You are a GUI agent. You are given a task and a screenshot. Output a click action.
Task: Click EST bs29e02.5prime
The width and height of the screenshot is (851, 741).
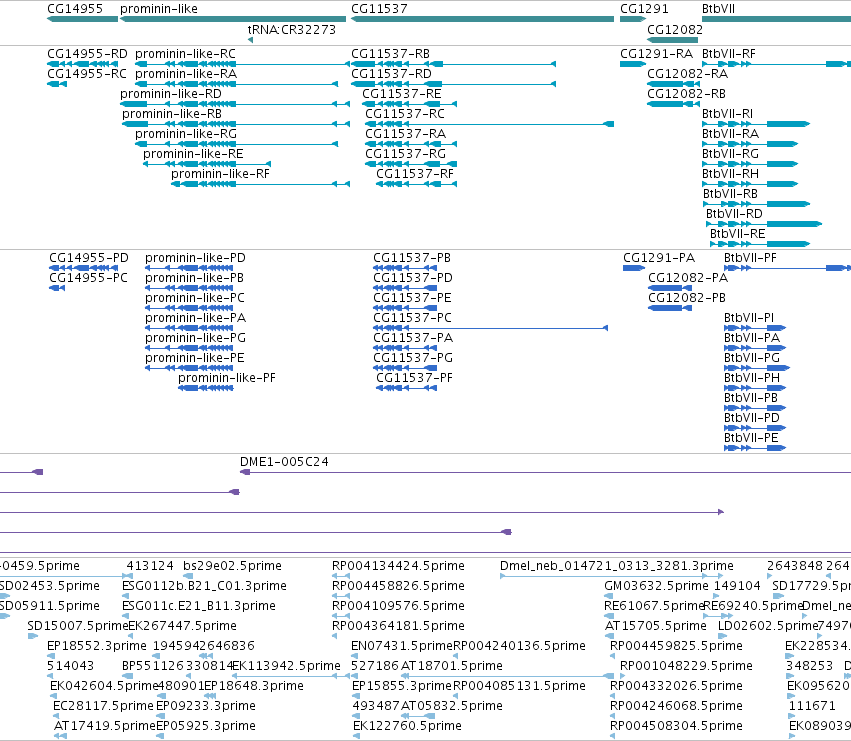[232, 566]
